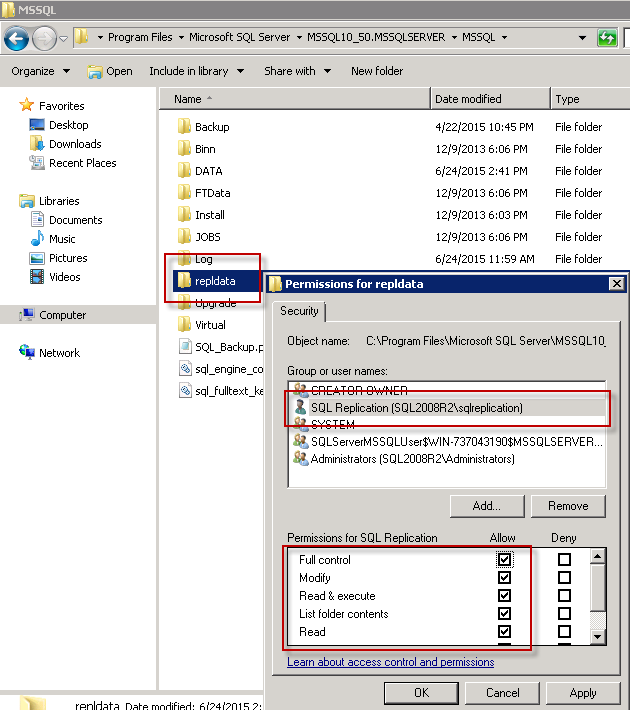Screen dimensions: 630x710
Task: Check Deny box for Read & execute
Action: 564,595
